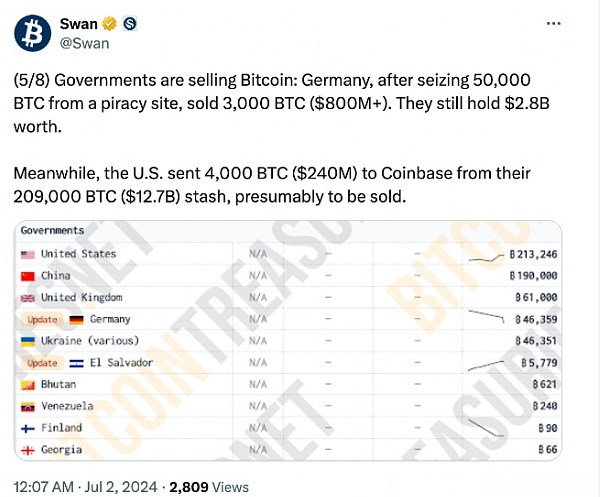600x497 pixels.
Task: Click the China flag icon
Action: pos(28,276)
